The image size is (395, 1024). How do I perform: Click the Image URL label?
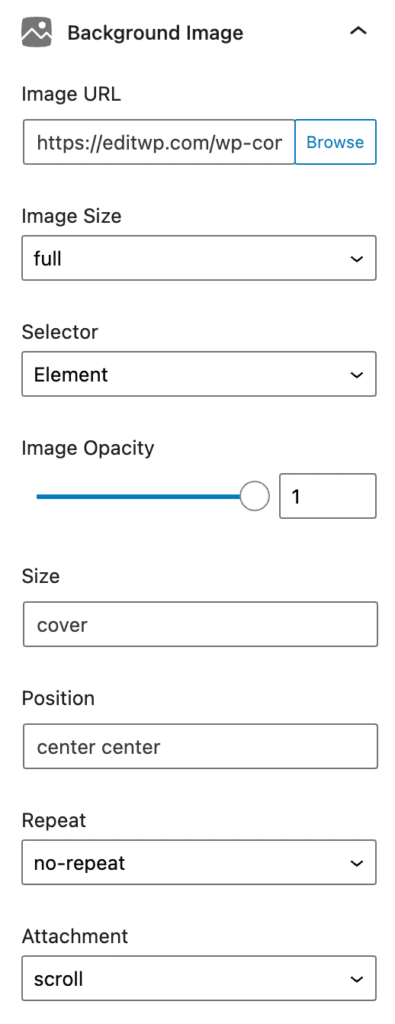[71, 94]
